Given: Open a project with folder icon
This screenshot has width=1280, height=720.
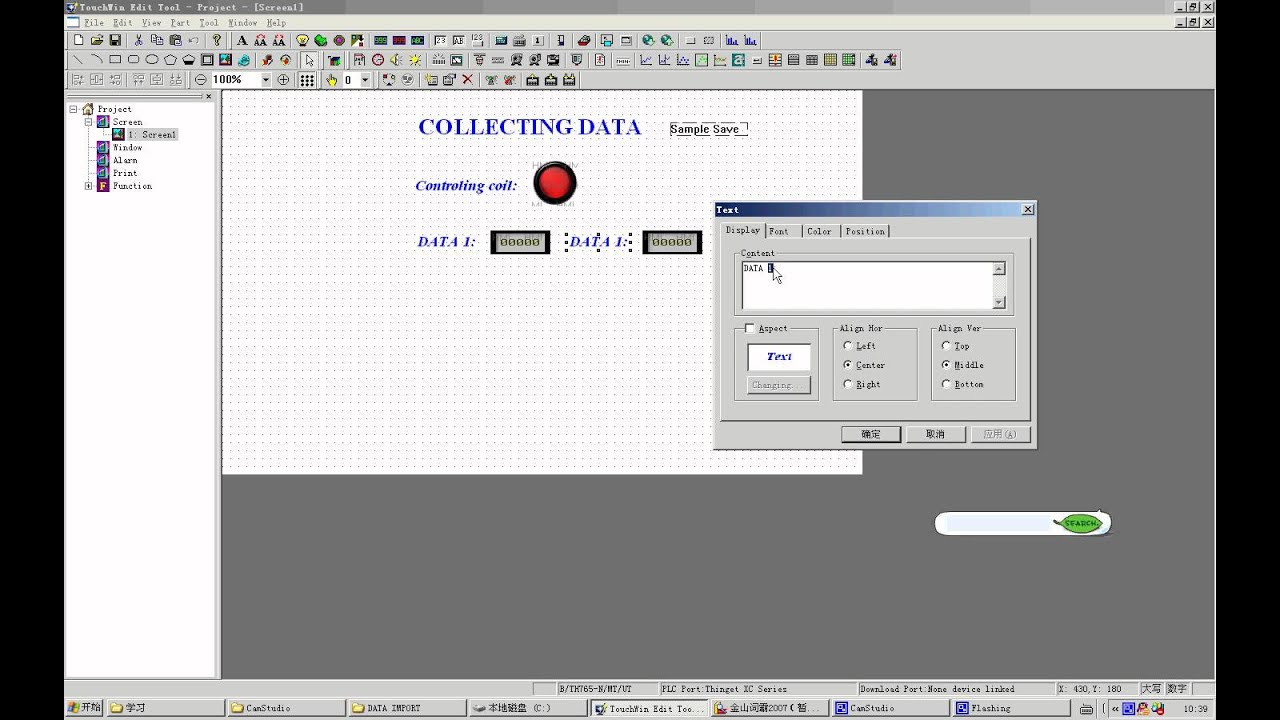Looking at the screenshot, I should click(x=97, y=40).
